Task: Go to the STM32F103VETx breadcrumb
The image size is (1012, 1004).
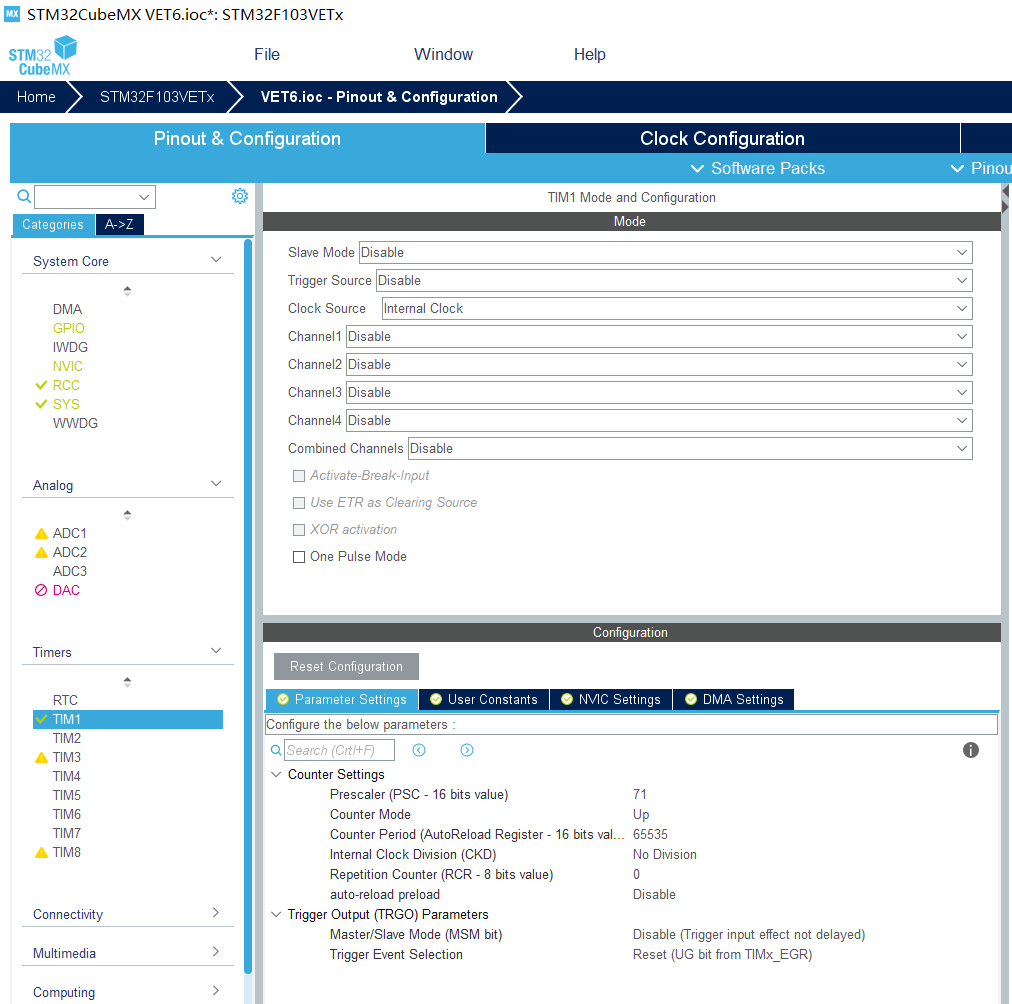Action: [x=157, y=97]
